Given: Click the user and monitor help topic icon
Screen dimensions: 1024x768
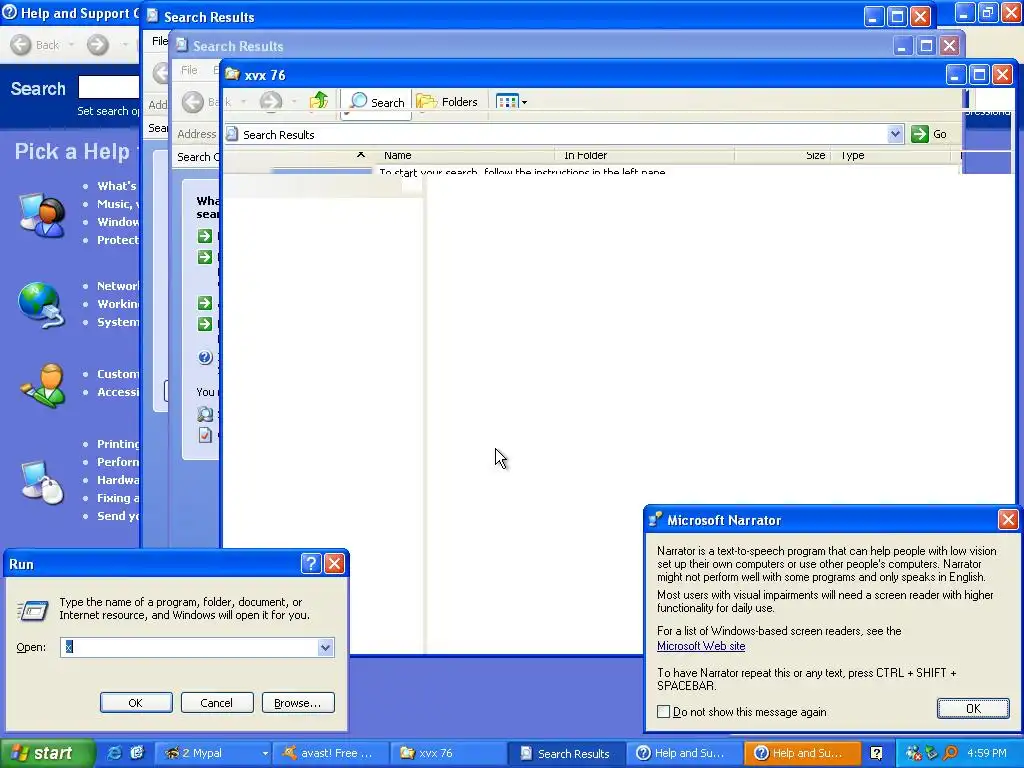Looking at the screenshot, I should tap(42, 215).
